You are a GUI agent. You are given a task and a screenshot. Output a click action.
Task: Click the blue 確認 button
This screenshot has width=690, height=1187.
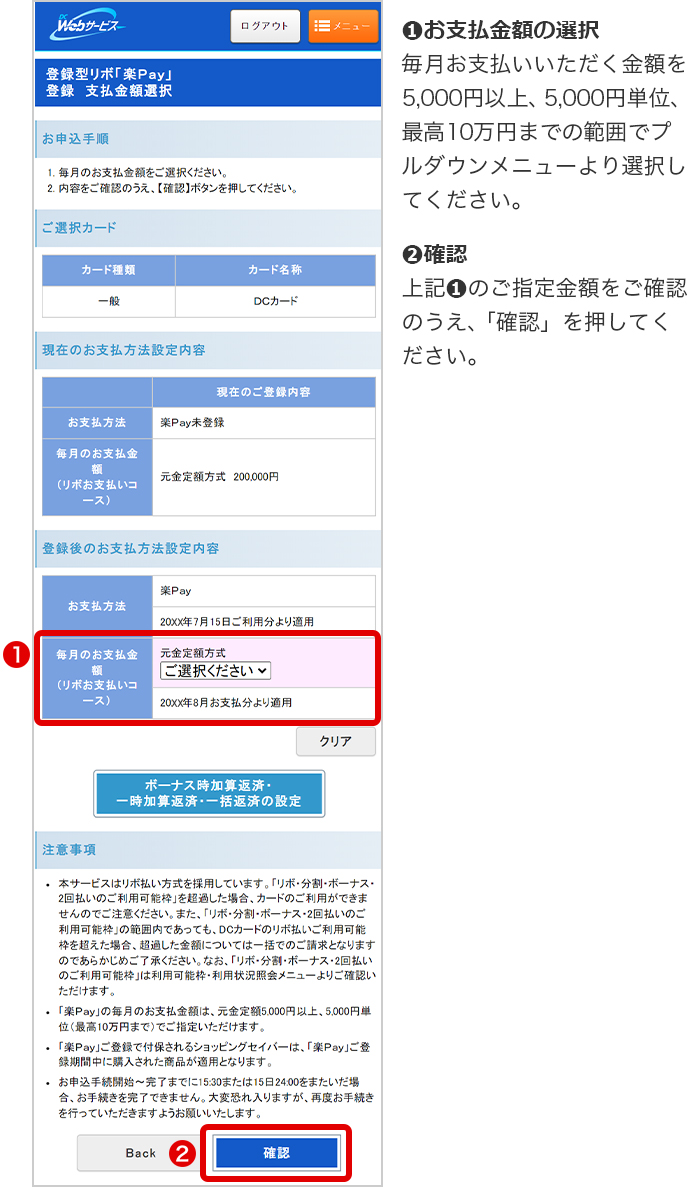[x=277, y=1153]
